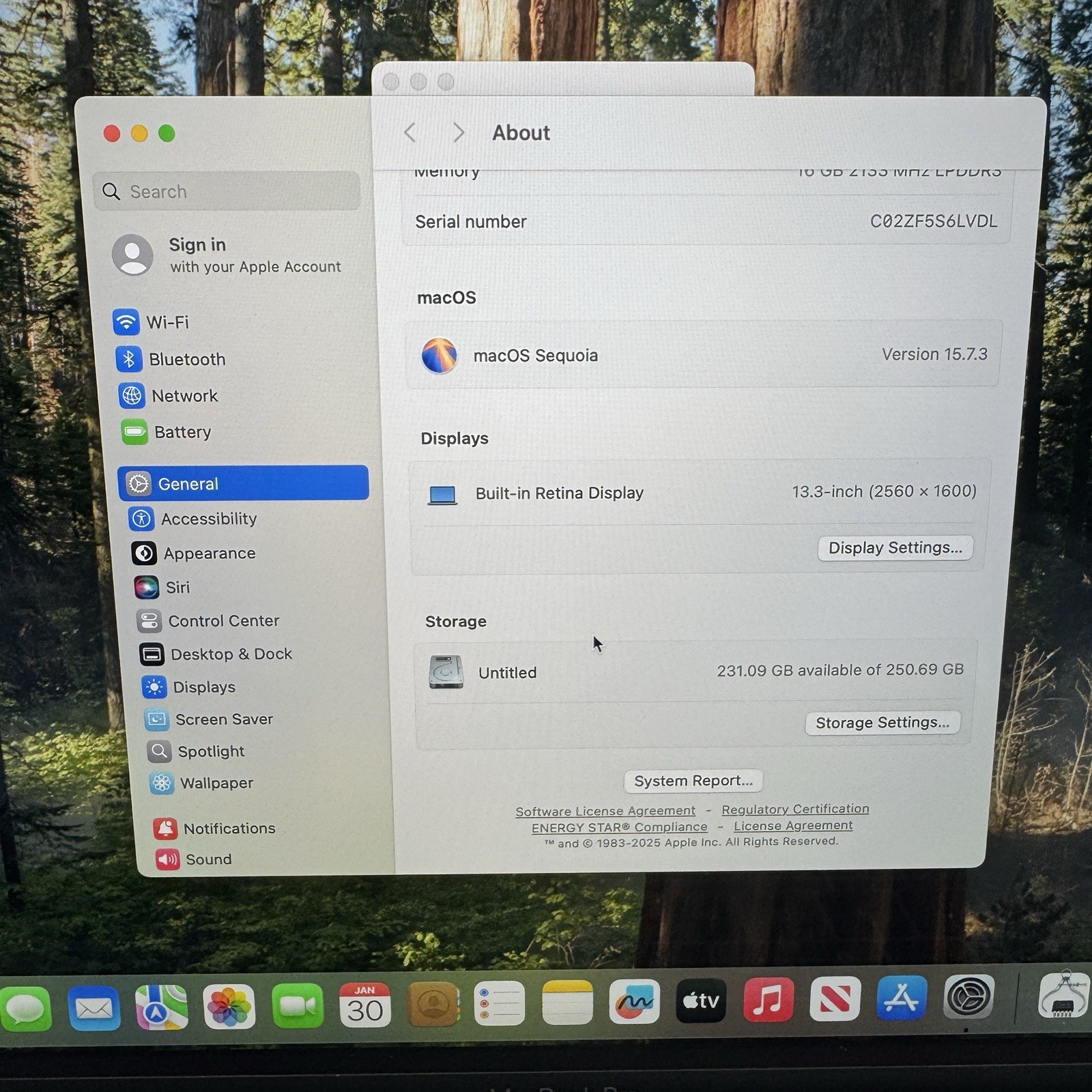Minimize the System Settings window

pyautogui.click(x=139, y=133)
